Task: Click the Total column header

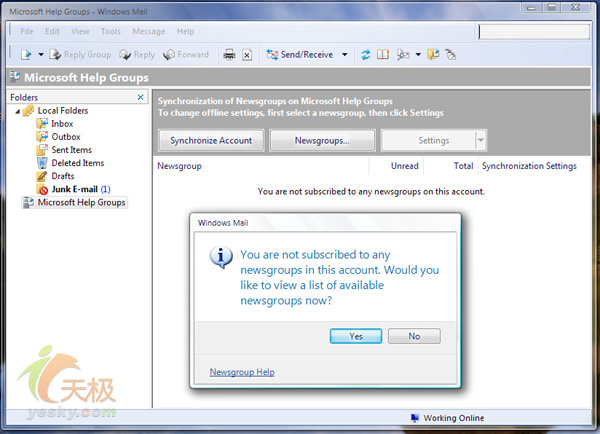Action: coord(463,166)
